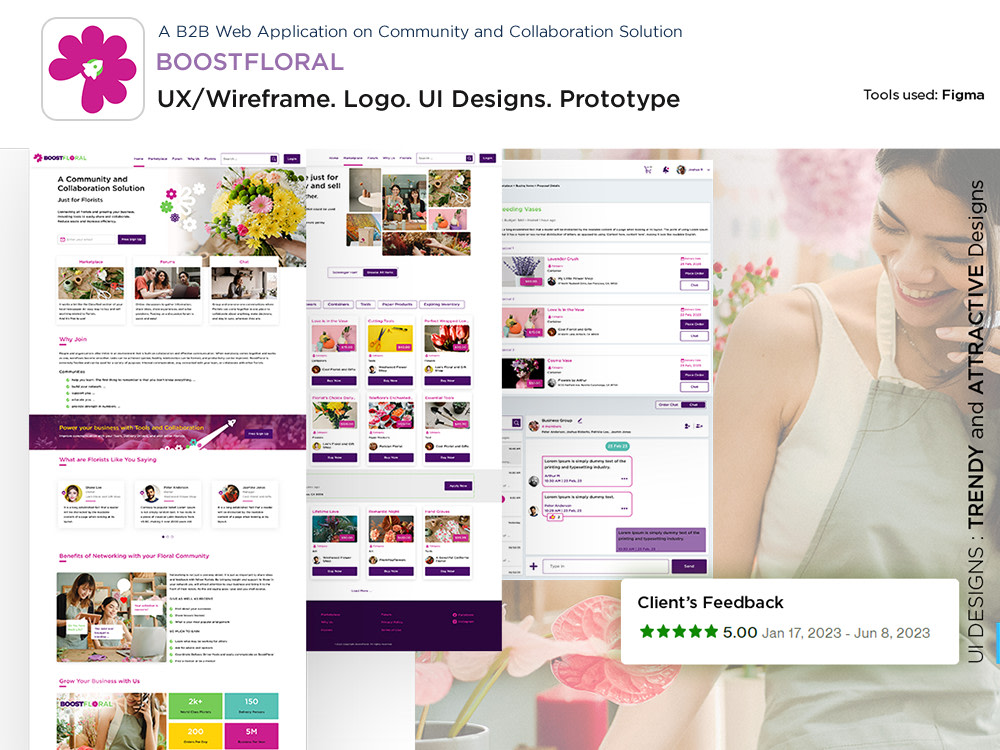Image resolution: width=1000 pixels, height=750 pixels.
Task: Click the Forums feature card image
Action: click(x=168, y=283)
